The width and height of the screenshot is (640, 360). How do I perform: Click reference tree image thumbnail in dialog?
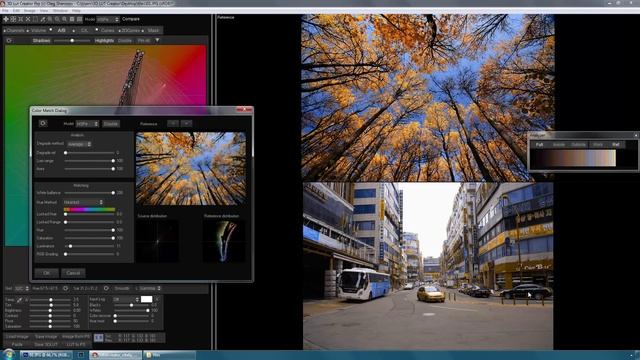pos(191,168)
